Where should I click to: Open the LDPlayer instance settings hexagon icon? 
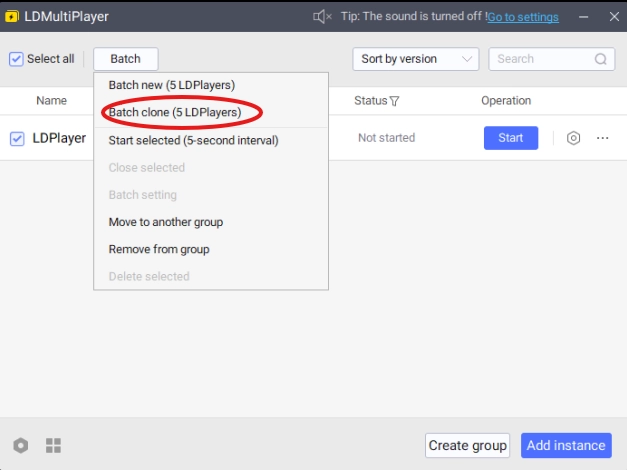coord(573,138)
